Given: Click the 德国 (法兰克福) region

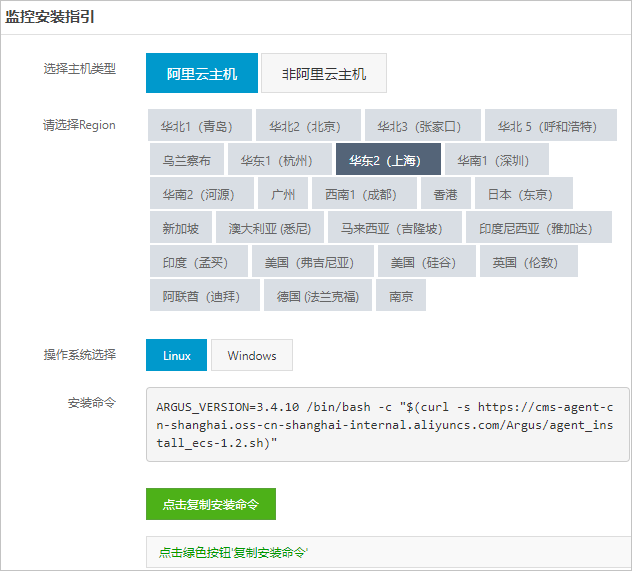Looking at the screenshot, I should [x=318, y=295].
